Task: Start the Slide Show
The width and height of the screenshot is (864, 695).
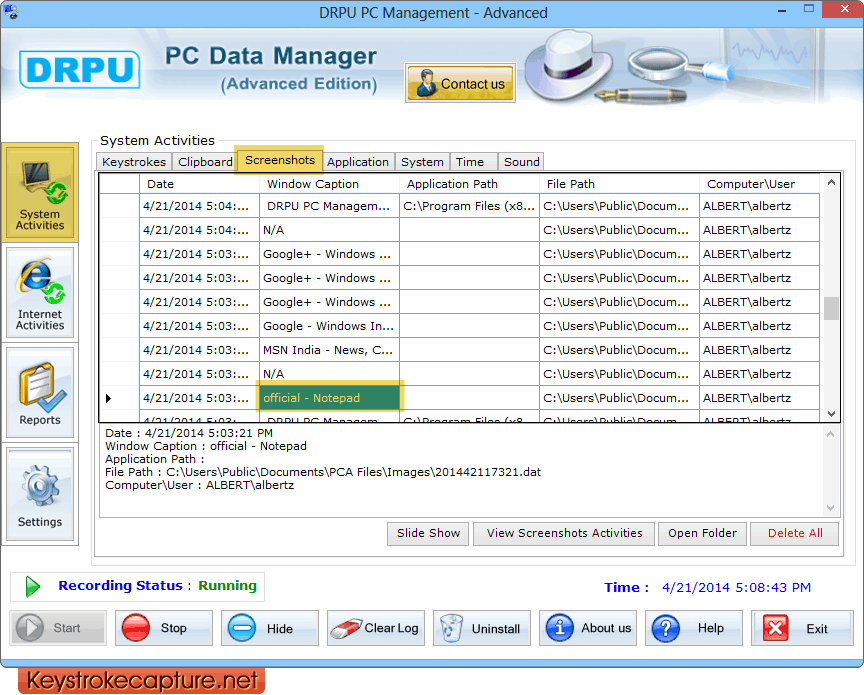Action: (x=428, y=534)
